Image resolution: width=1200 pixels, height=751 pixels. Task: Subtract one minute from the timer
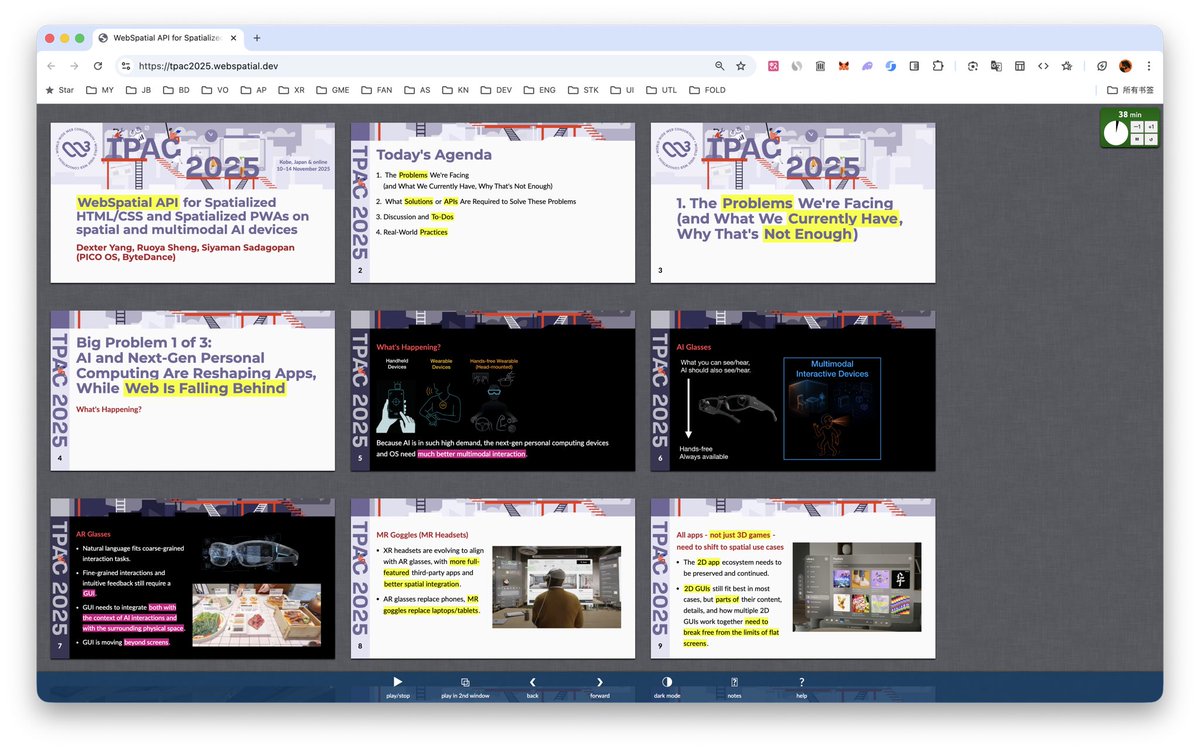pyautogui.click(x=1137, y=127)
